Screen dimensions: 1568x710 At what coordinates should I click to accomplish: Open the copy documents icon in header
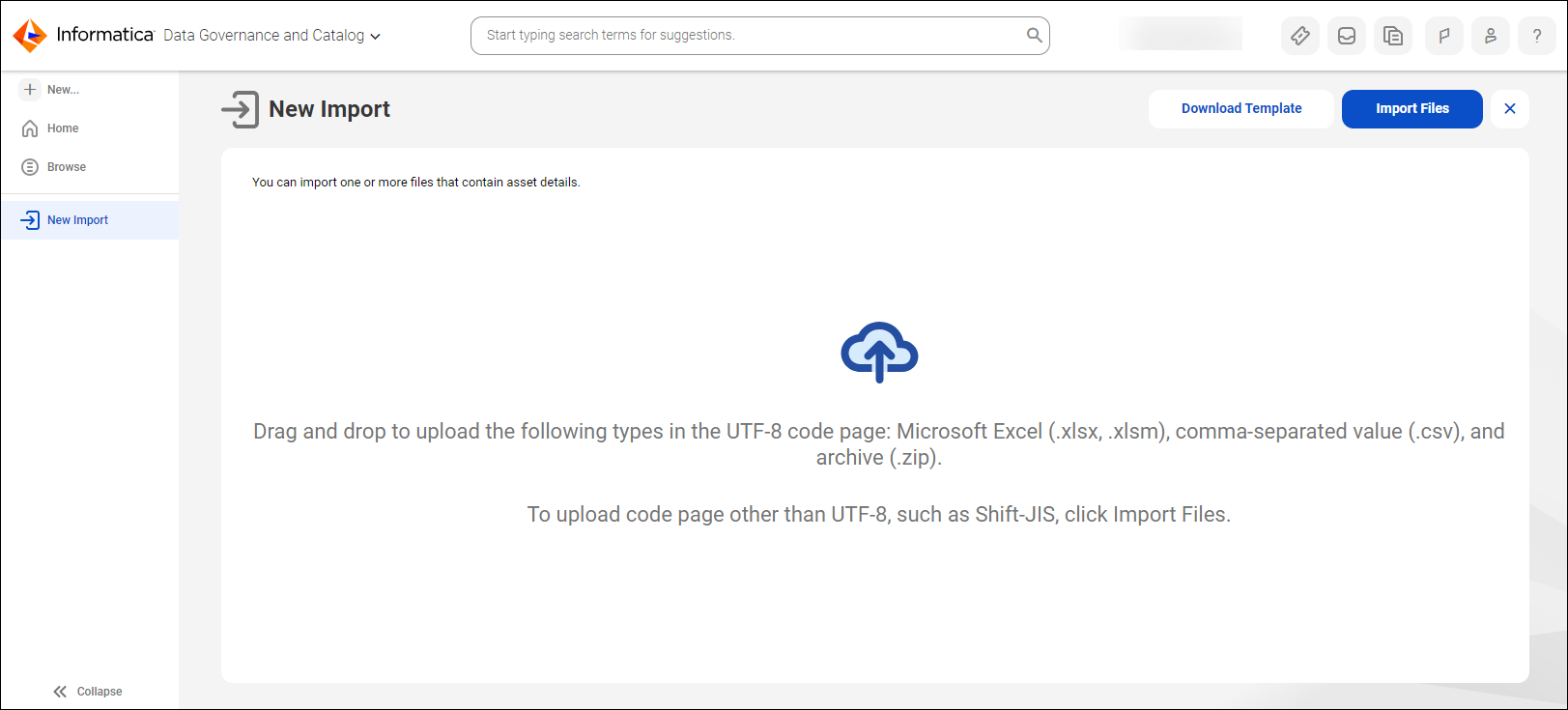(x=1393, y=36)
